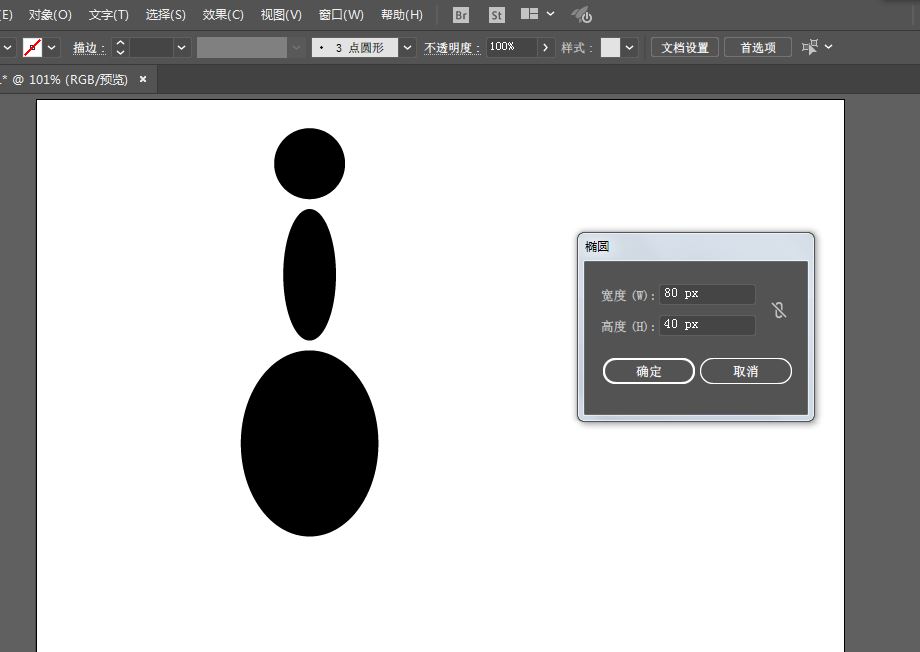Toggle the constrain proportions link in Ellipse dialog
The image size is (920, 652).
click(779, 310)
